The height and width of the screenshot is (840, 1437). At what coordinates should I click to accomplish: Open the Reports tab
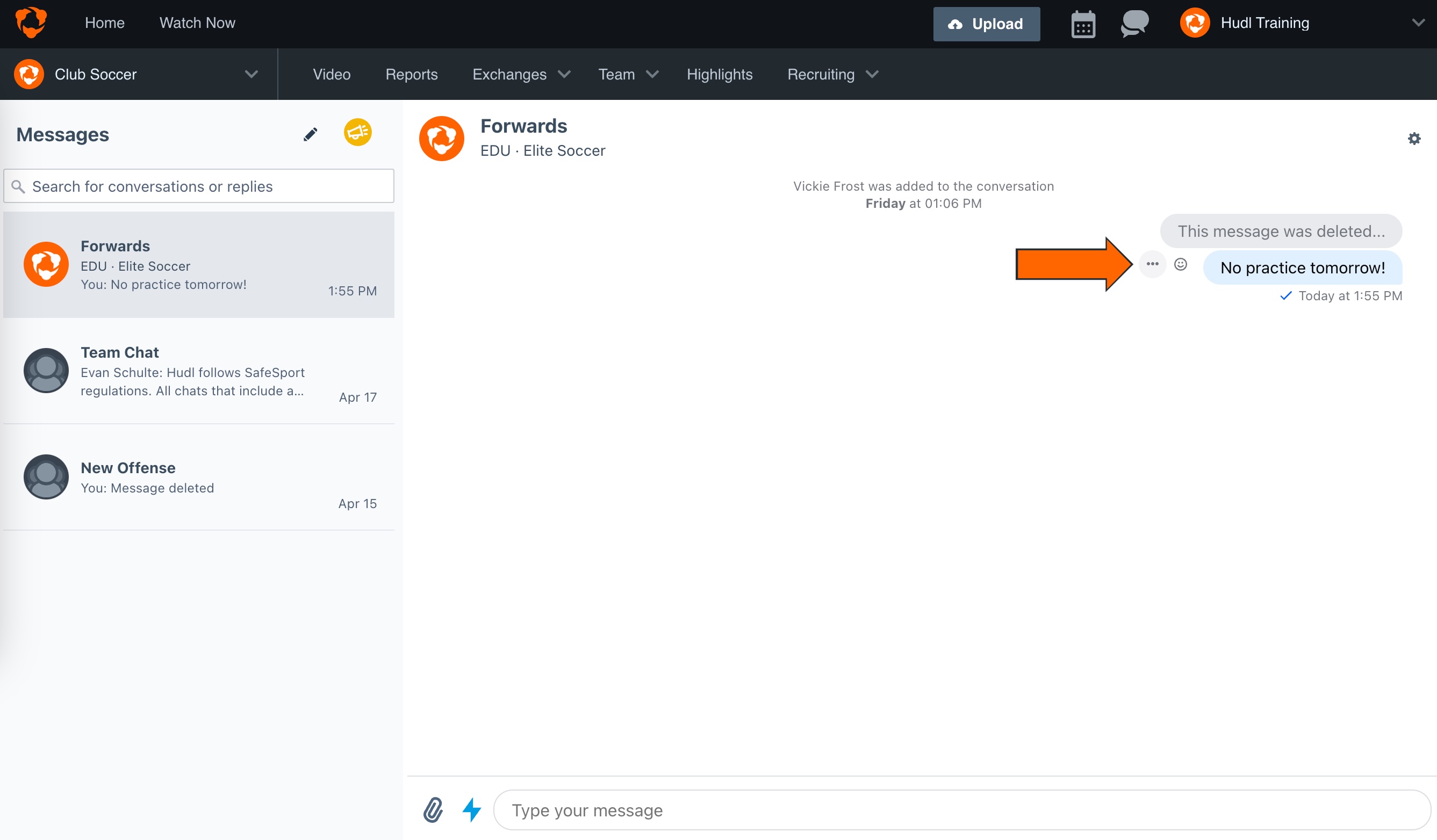pyautogui.click(x=412, y=74)
